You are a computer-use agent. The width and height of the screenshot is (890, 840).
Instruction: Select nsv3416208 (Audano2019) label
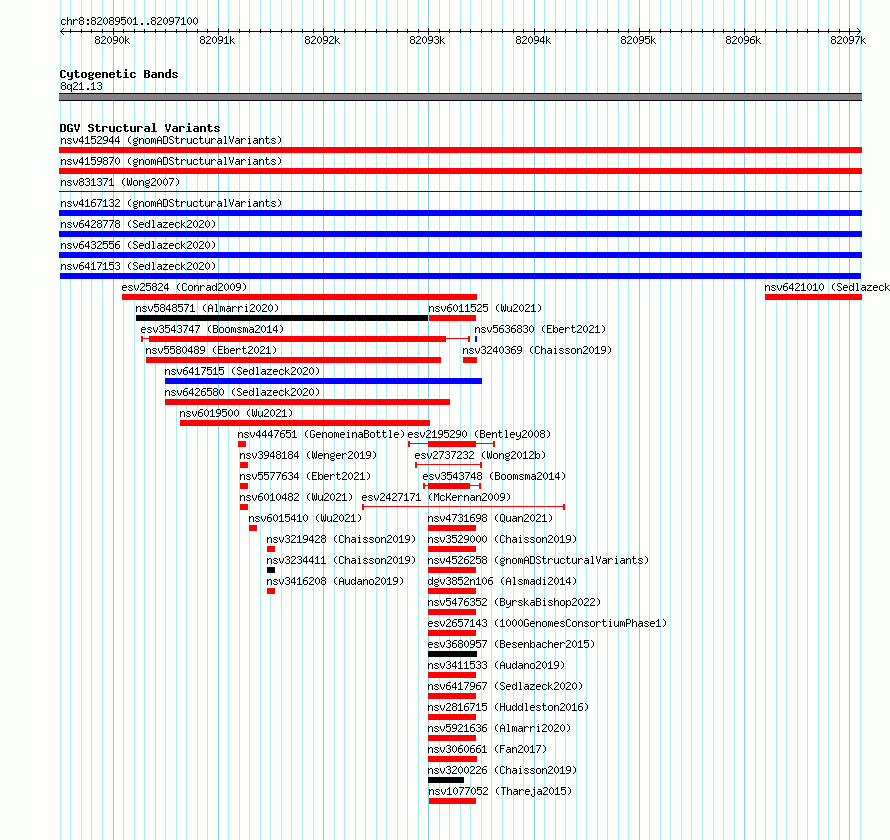tap(335, 581)
